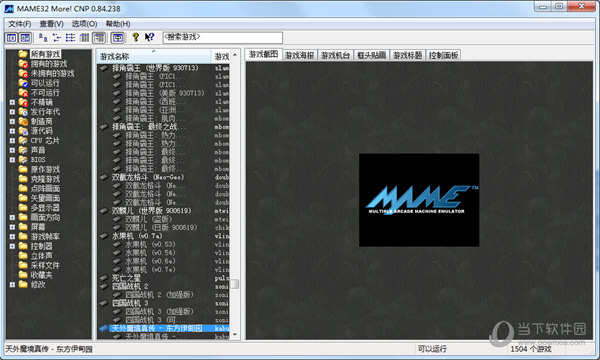600x360 pixels.
Task: Open the 点阵画面 folder
Action: coord(45,189)
